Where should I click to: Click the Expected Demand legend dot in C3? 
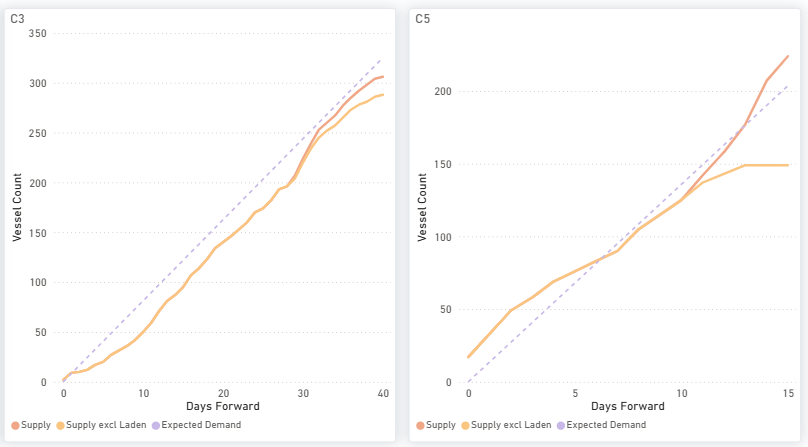156,425
